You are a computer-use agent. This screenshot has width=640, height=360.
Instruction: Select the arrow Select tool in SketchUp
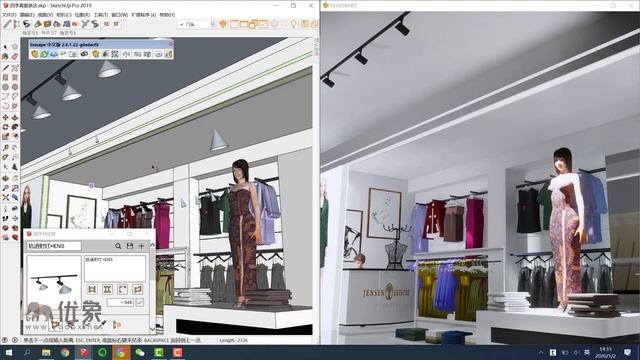tap(5, 46)
